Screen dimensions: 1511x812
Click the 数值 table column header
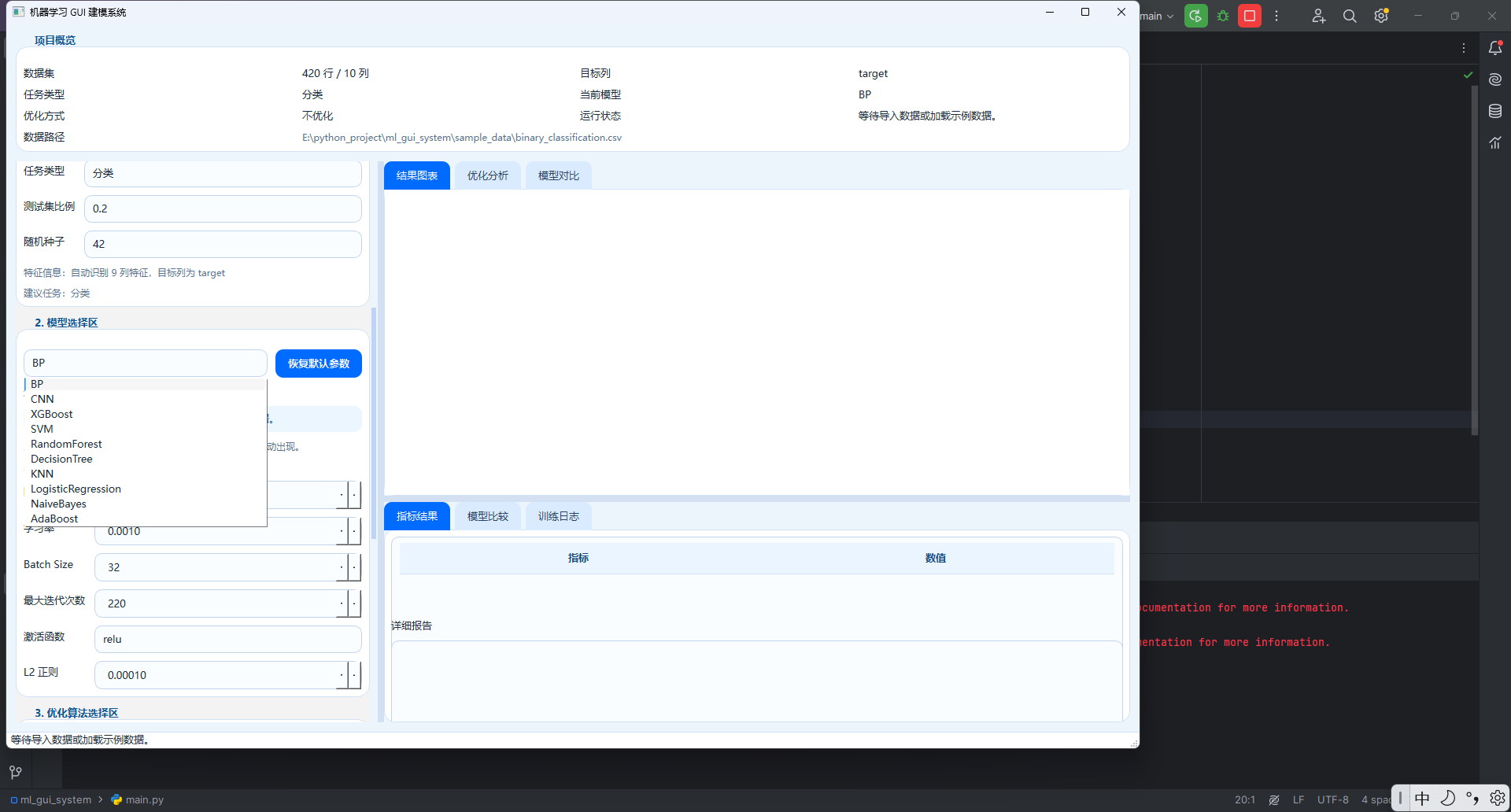click(936, 558)
